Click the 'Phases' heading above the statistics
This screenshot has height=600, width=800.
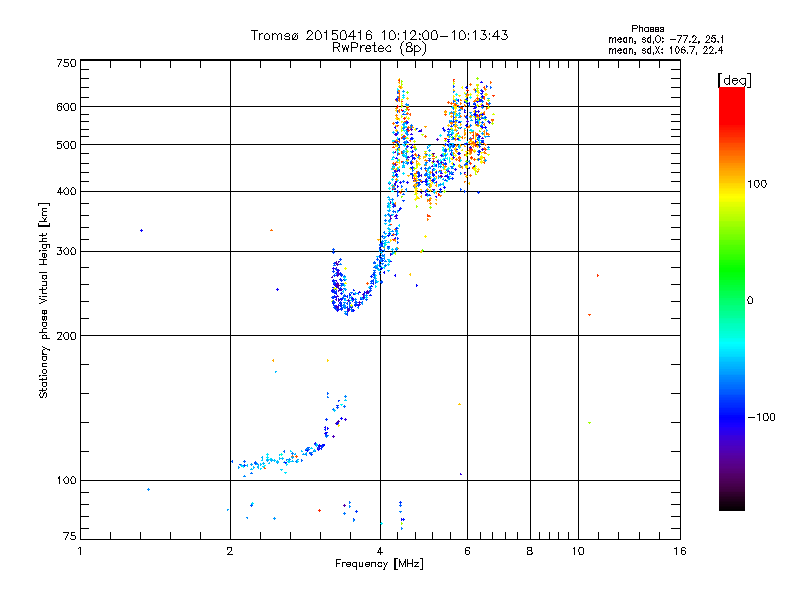(647, 29)
